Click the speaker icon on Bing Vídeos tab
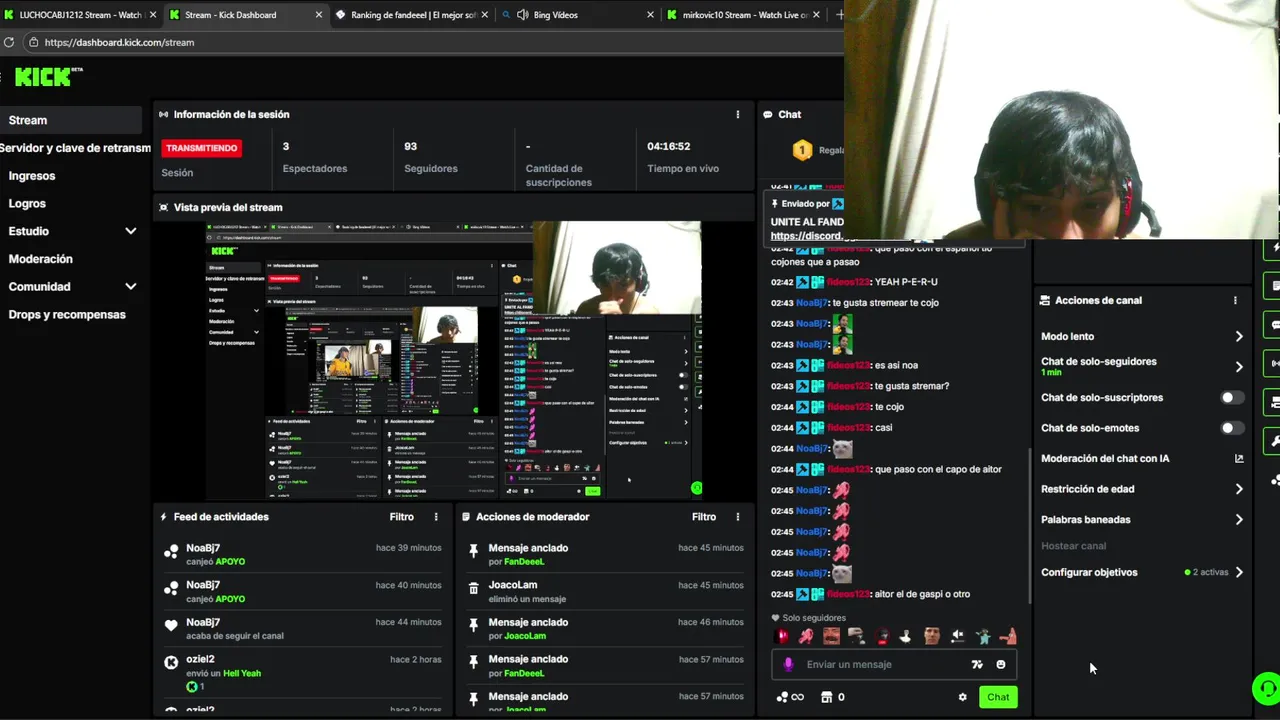1280x720 pixels. coord(522,15)
